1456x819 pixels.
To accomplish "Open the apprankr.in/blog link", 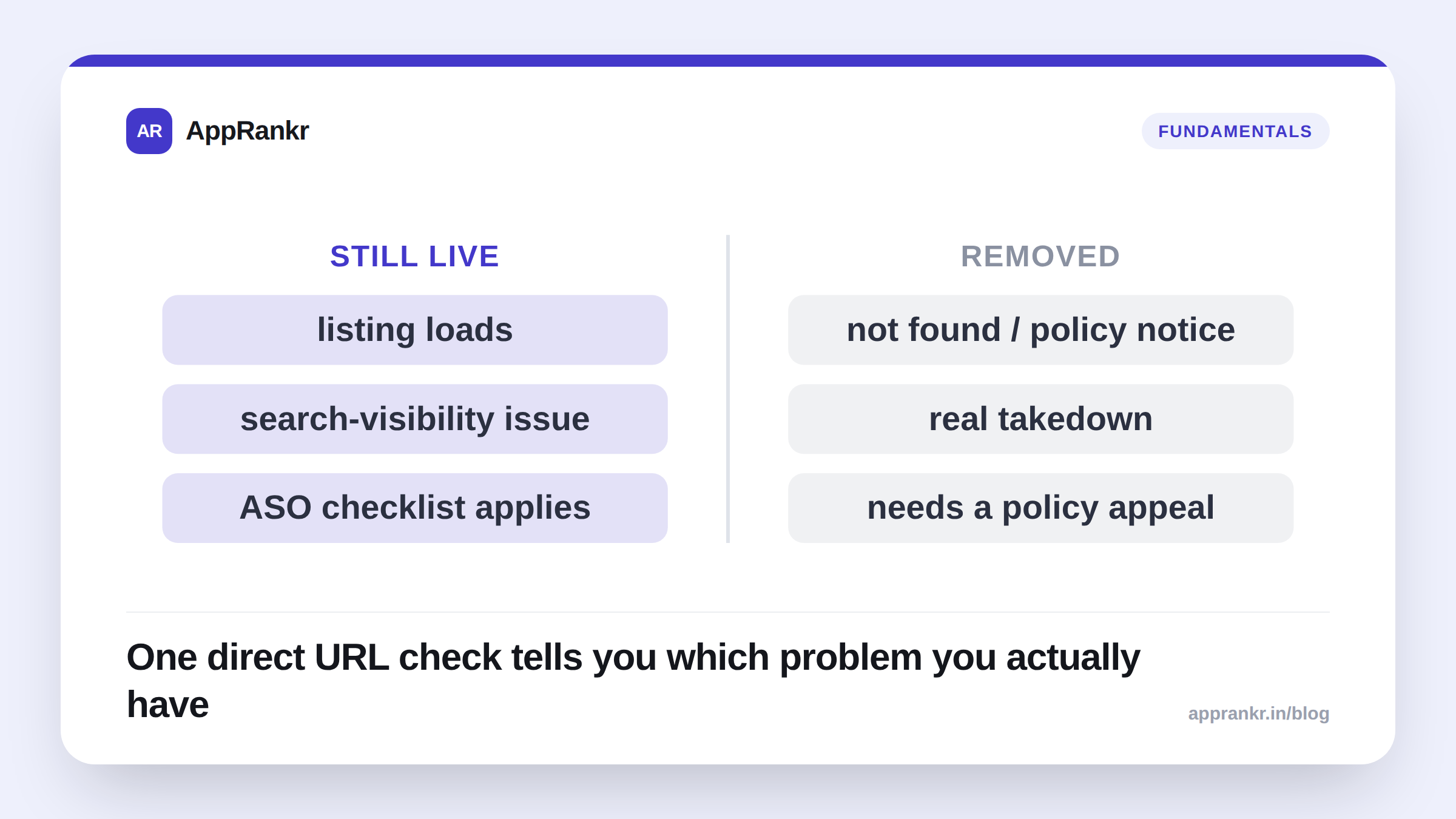I will (x=1259, y=713).
